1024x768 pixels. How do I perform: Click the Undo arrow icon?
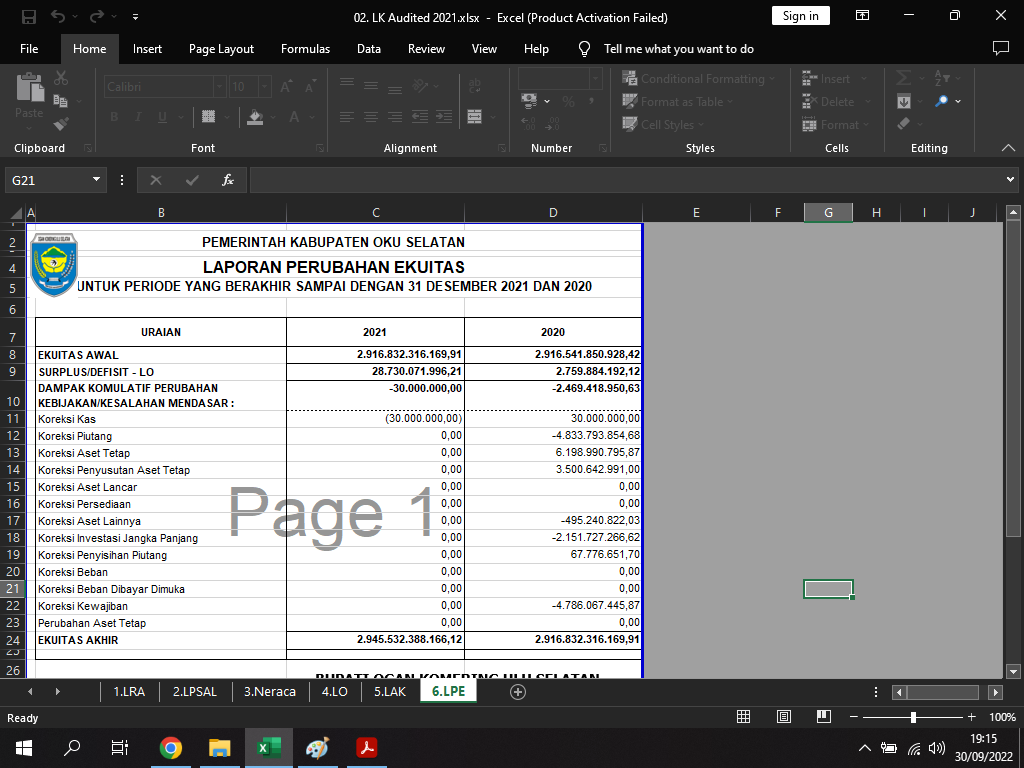coord(58,17)
